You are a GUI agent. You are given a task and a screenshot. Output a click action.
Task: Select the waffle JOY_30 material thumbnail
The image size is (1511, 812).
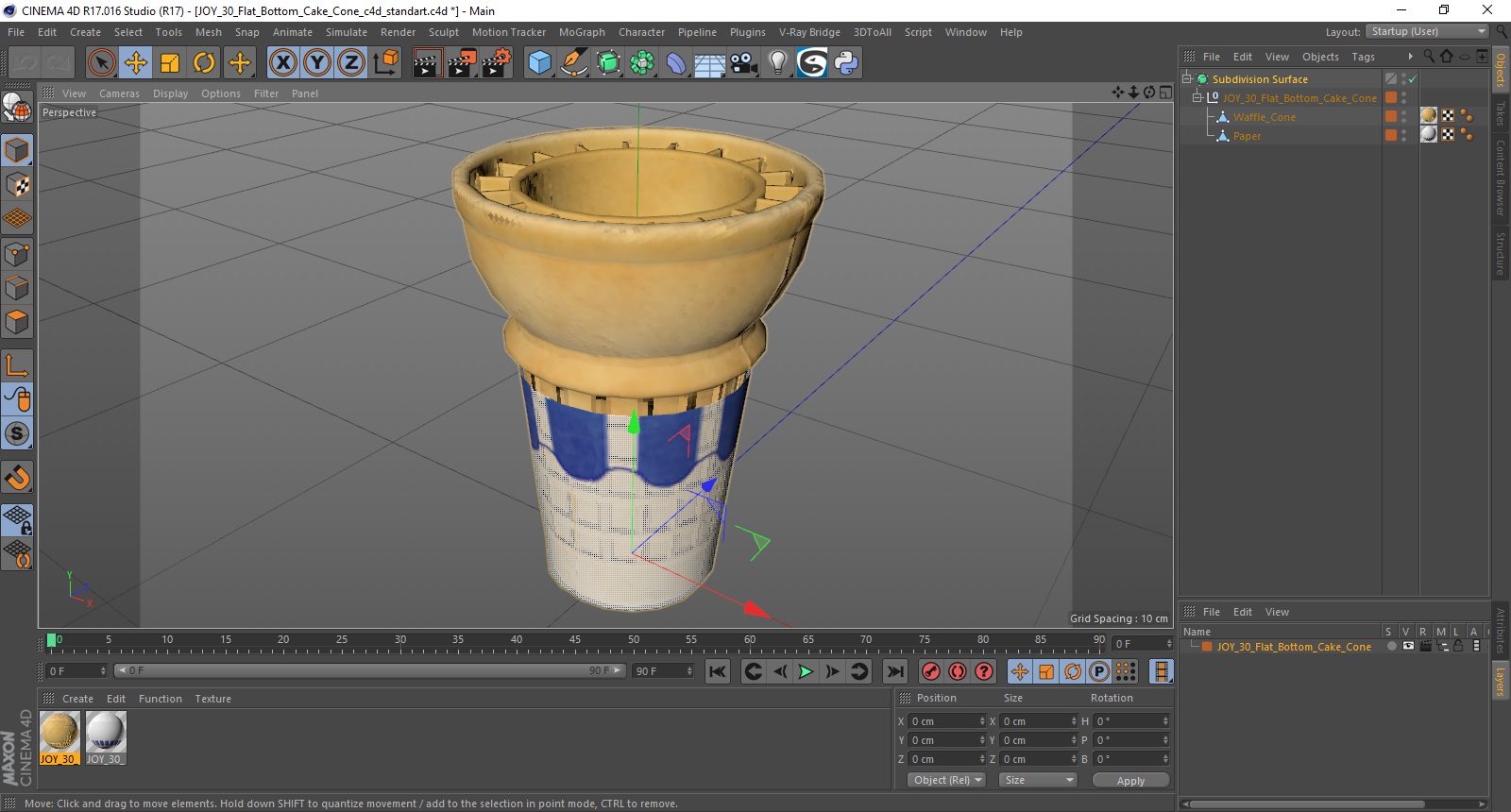coord(59,737)
